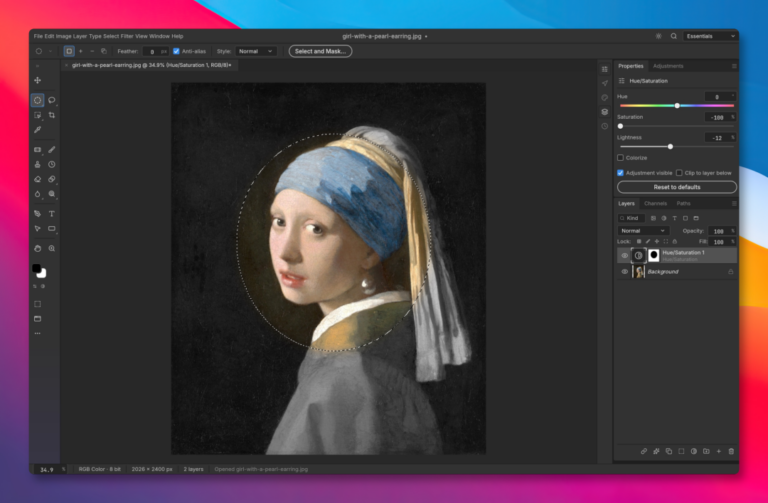
Task: Click the new adjustment layer half-circle icon
Action: [694, 451]
